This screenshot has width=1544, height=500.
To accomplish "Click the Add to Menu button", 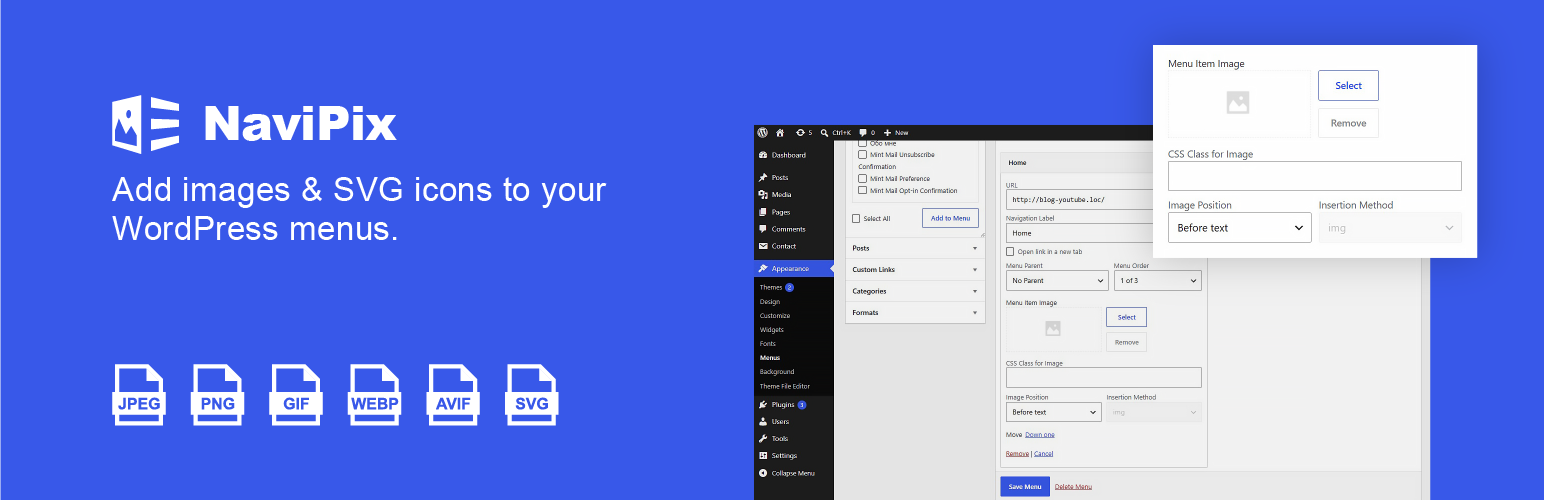I will coord(950,218).
